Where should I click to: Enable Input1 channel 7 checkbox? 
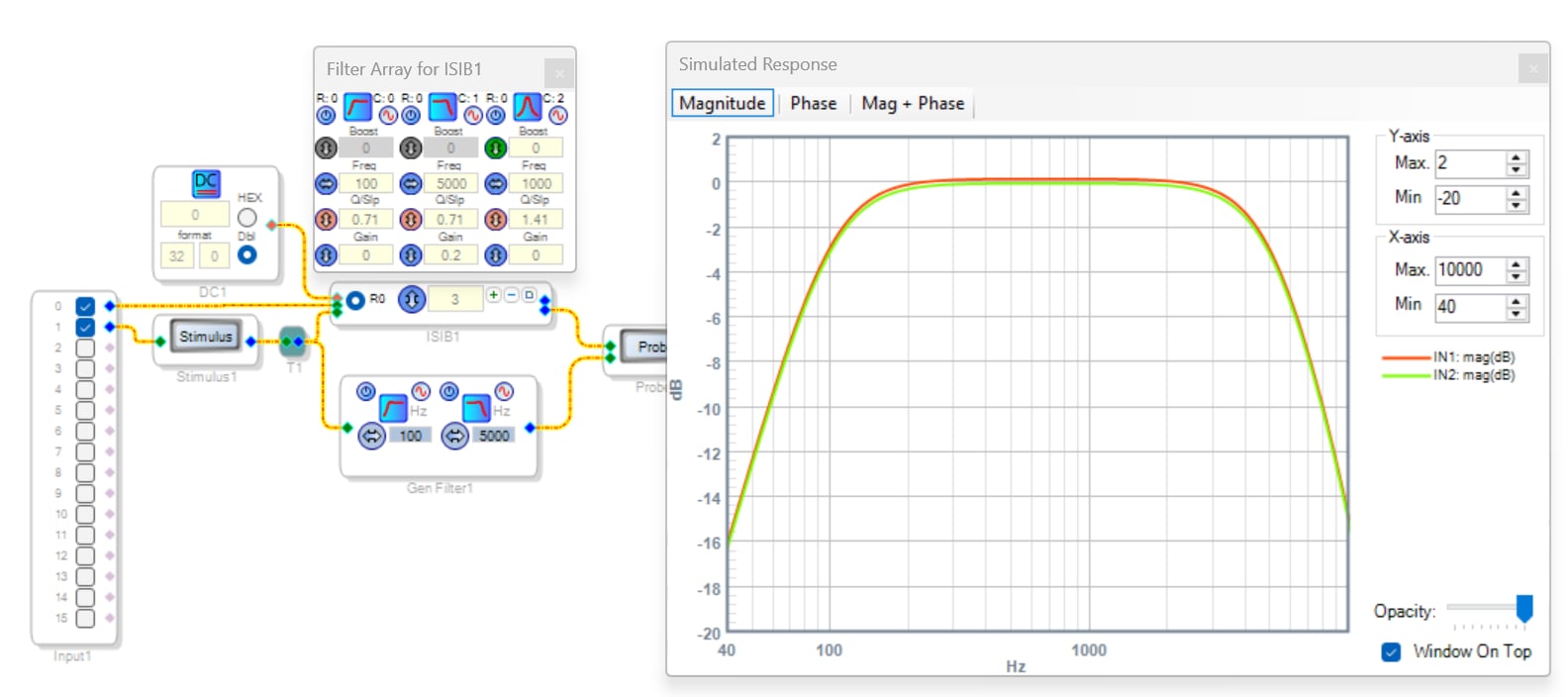coord(85,451)
